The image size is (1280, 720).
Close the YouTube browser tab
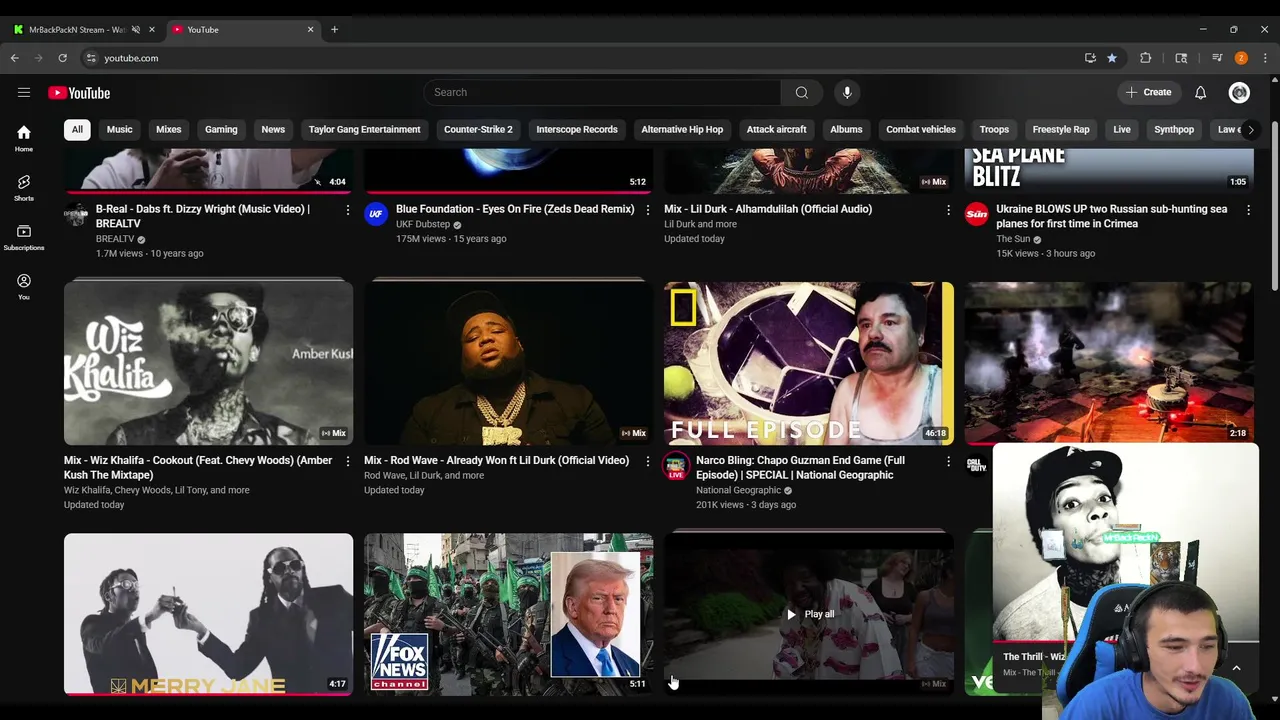(x=310, y=29)
